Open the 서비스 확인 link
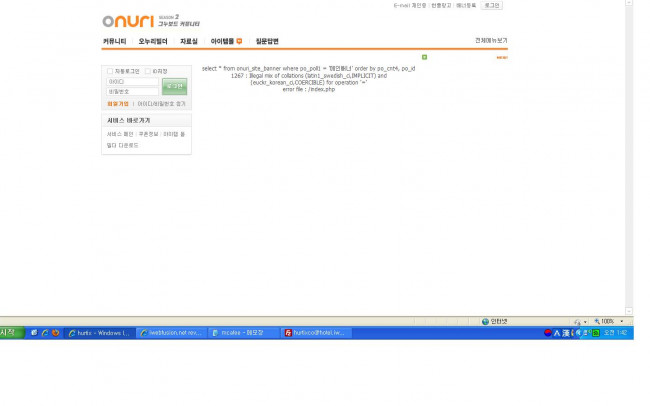 120,134
